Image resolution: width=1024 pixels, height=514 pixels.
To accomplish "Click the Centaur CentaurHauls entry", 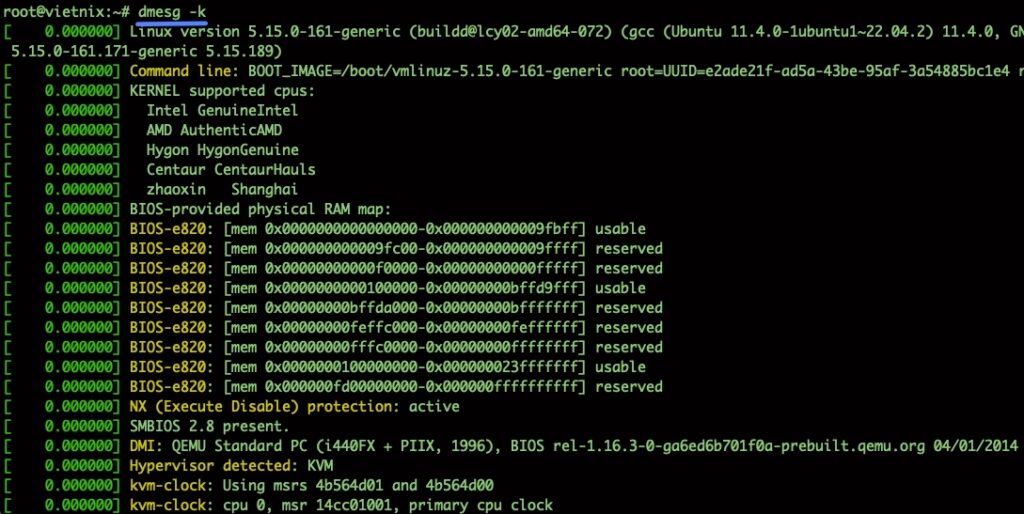I will (x=230, y=170).
